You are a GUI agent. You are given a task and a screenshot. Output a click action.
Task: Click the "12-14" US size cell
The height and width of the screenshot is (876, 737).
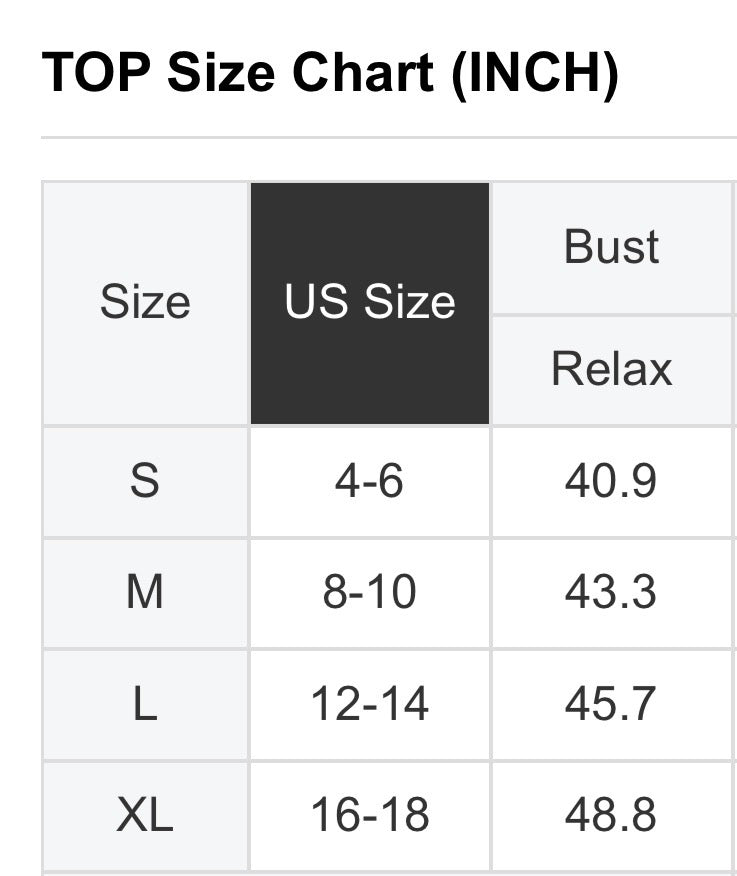pyautogui.click(x=370, y=704)
